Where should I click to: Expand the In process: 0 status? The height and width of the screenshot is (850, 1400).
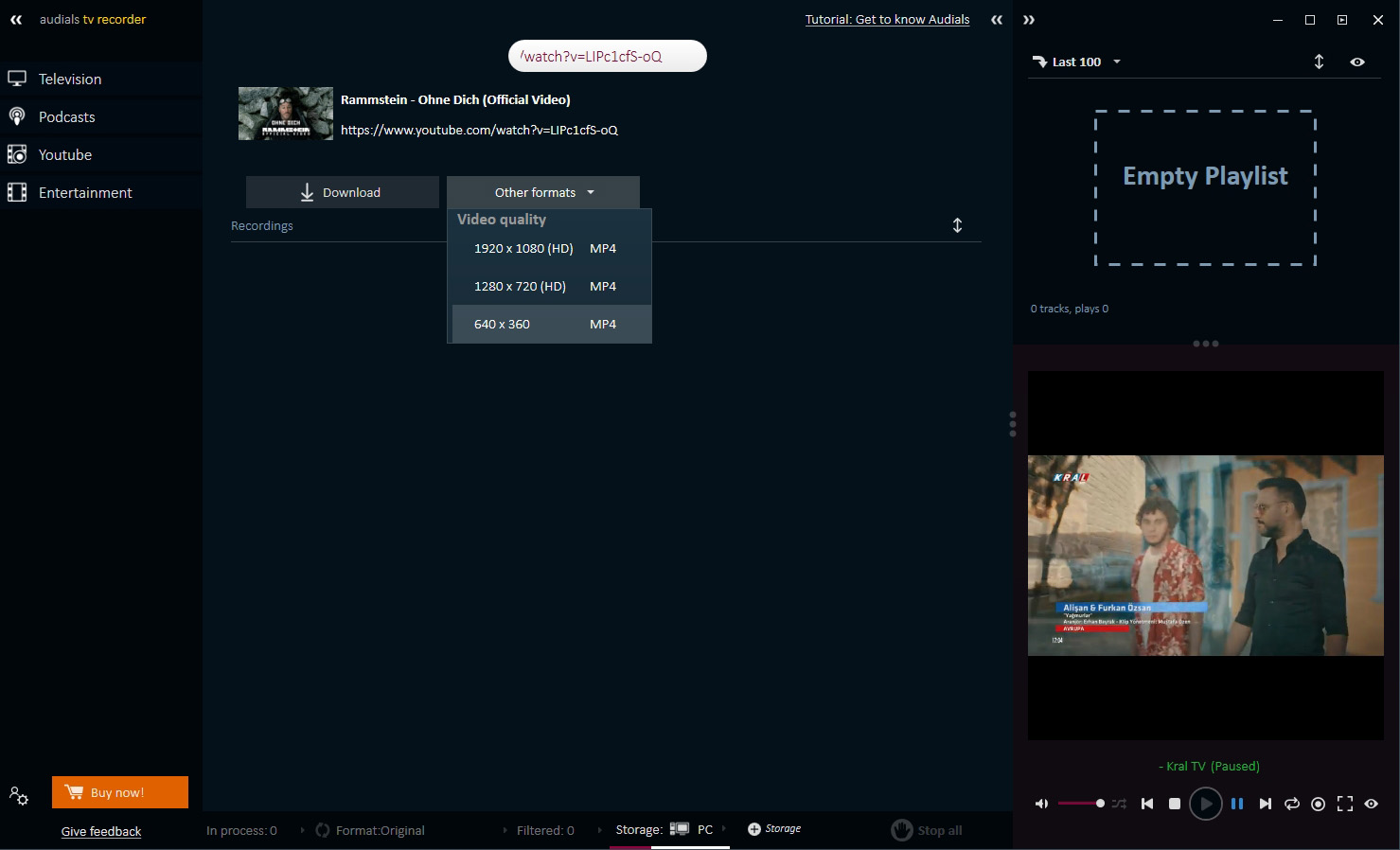coord(242,830)
